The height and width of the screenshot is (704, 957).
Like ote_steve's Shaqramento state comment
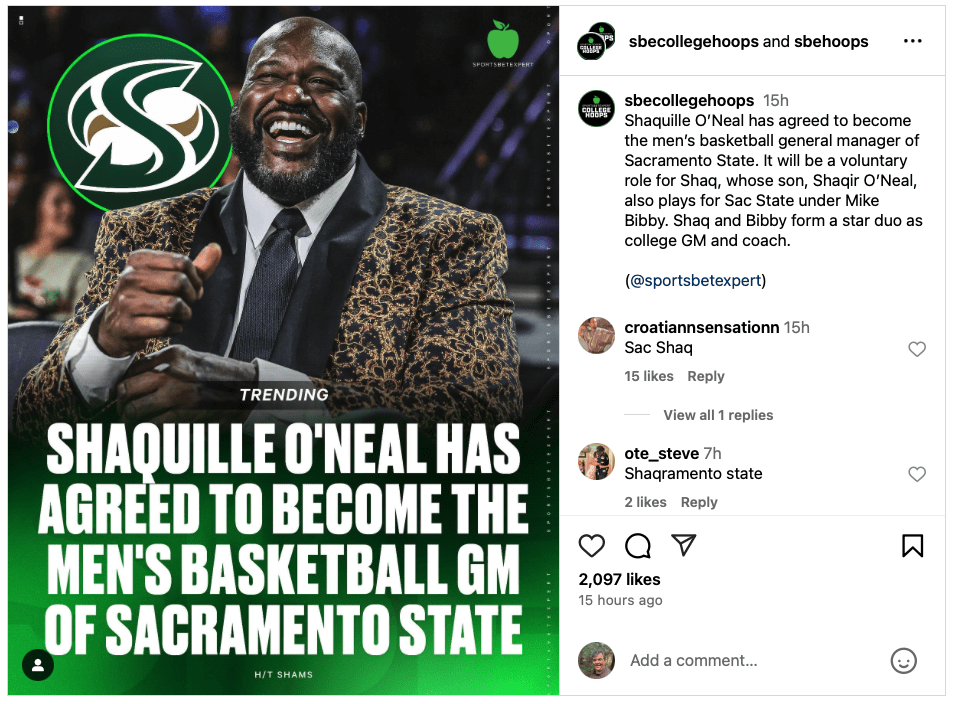tap(917, 474)
